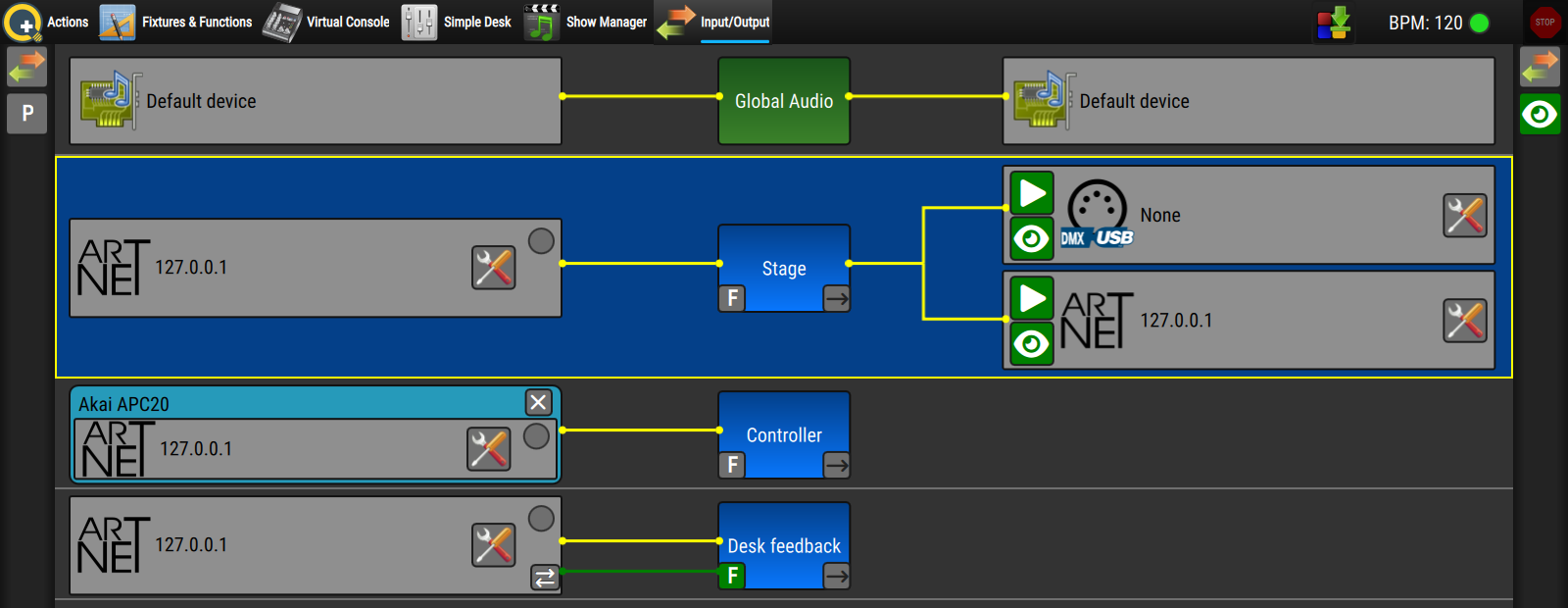Viewport: 1568px width, 608px height.
Task: Toggle green feedback F on Desk feedback
Action: [732, 576]
